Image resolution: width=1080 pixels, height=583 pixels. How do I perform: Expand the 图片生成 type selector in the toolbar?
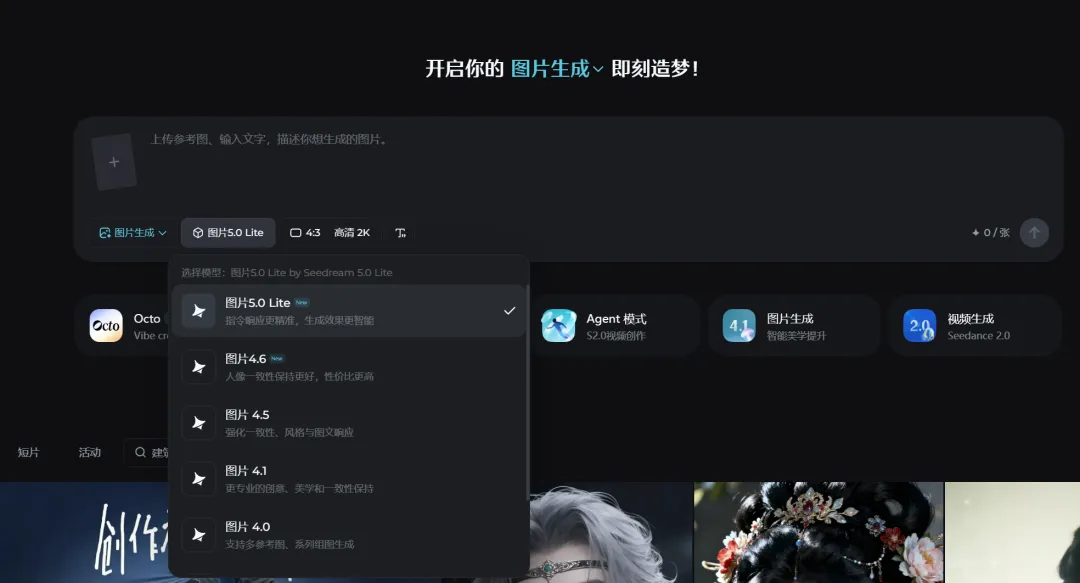tap(133, 233)
